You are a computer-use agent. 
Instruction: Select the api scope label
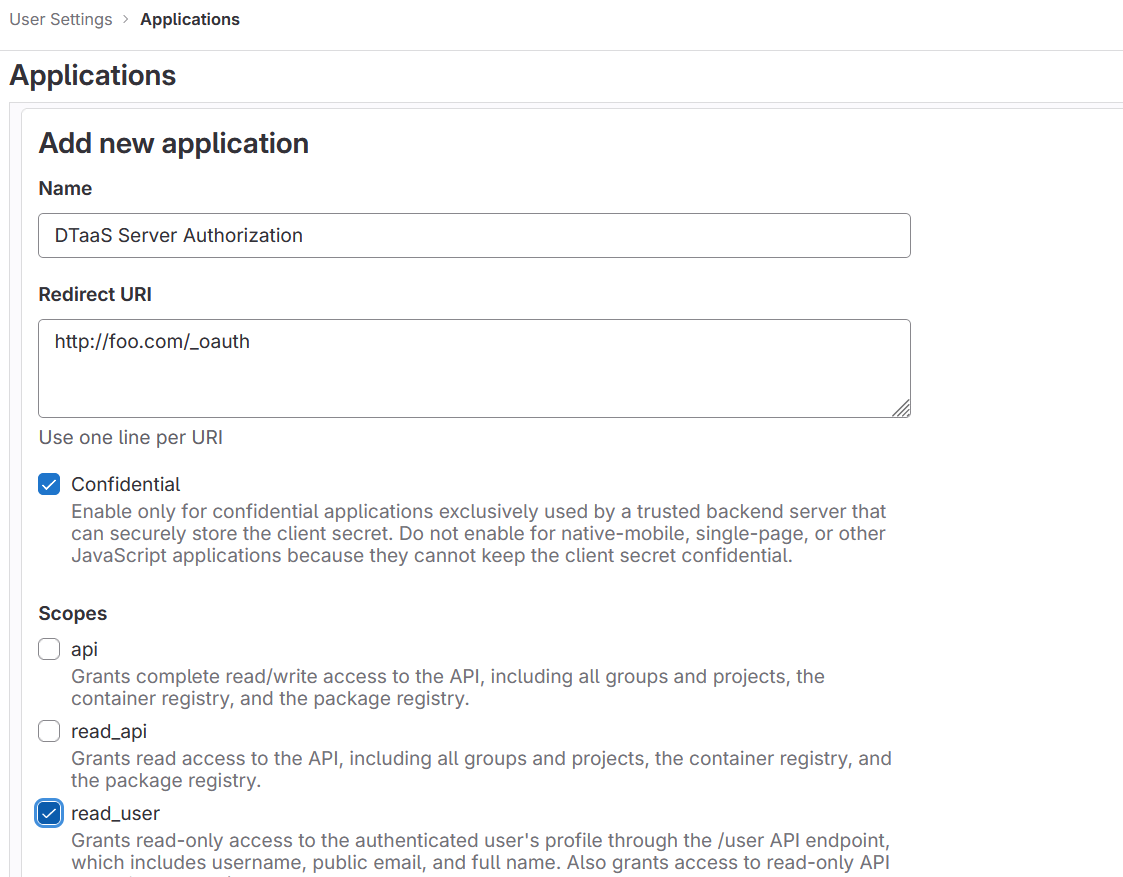[x=84, y=649]
